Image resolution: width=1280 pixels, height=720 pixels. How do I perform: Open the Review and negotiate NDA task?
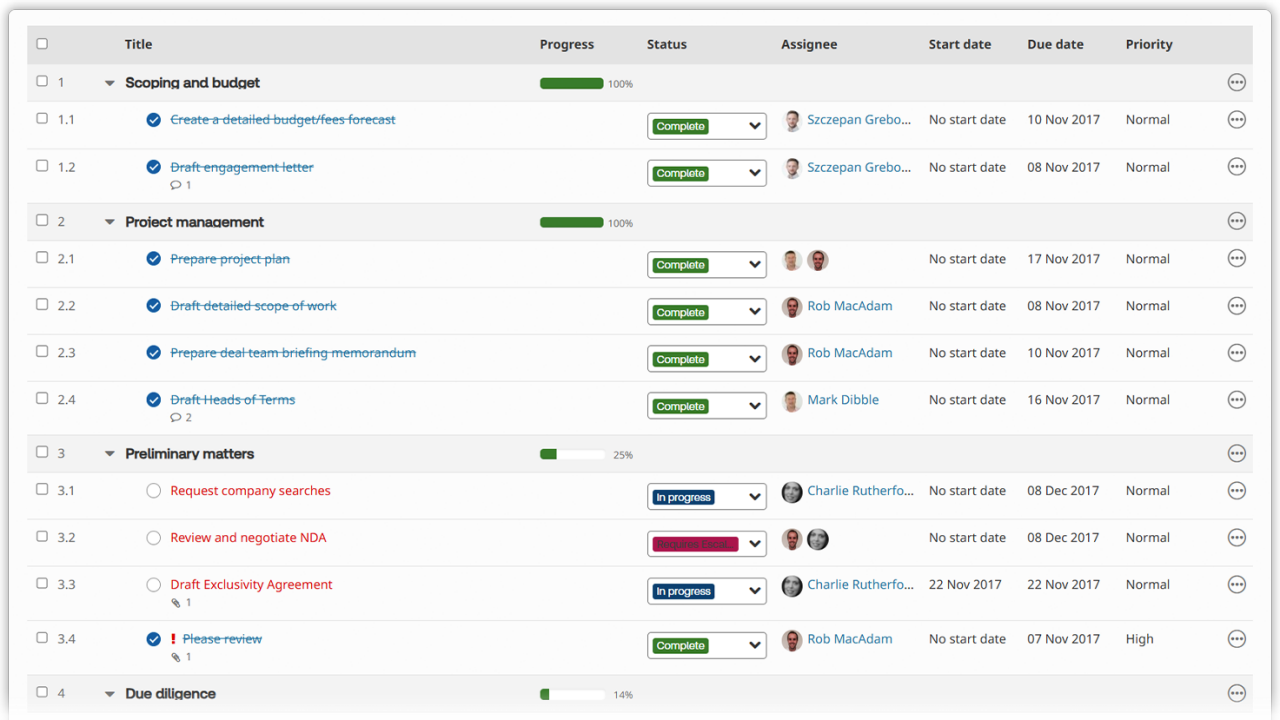[248, 538]
